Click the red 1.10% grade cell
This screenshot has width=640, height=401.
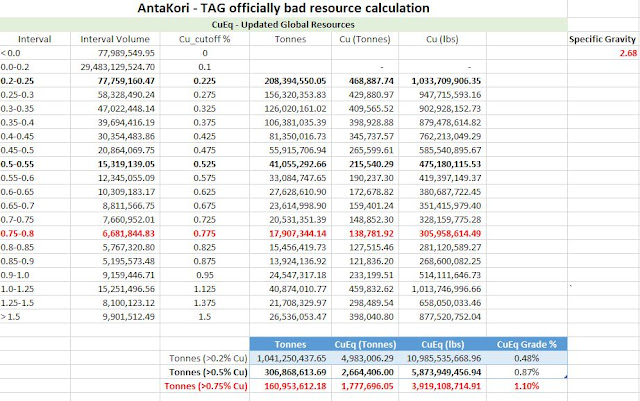tap(527, 386)
